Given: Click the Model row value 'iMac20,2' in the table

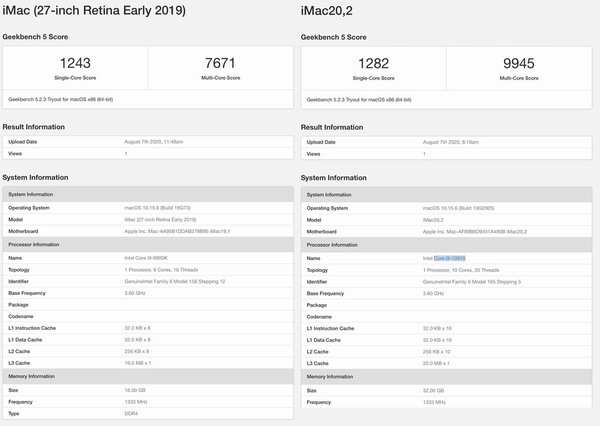Looking at the screenshot, I should (433, 220).
